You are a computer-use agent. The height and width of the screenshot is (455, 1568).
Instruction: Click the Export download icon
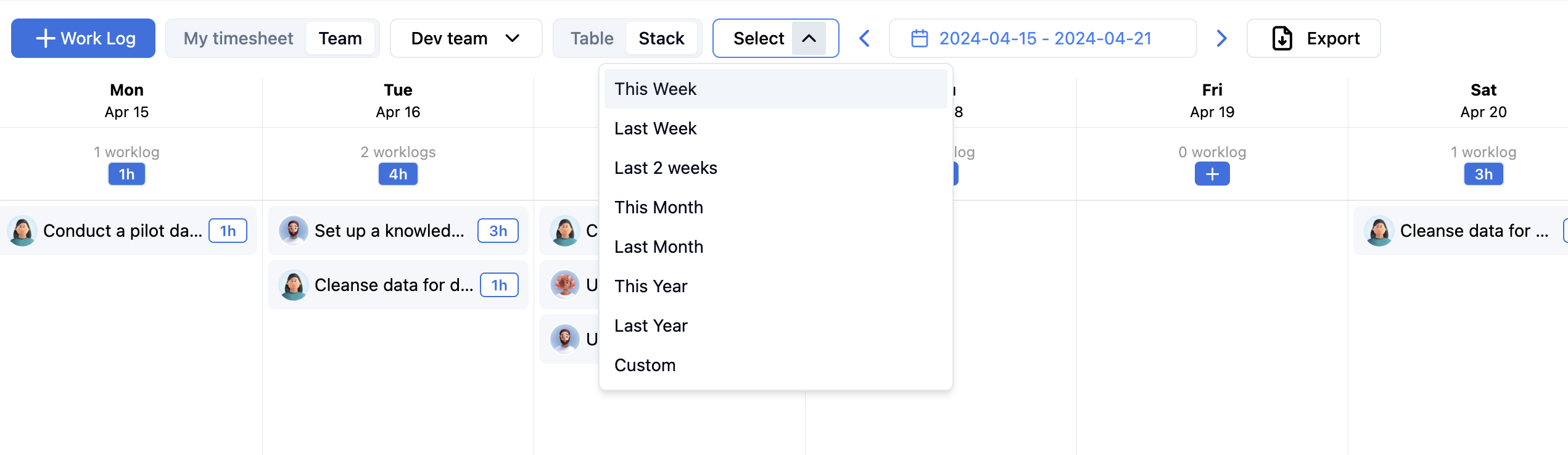click(1282, 38)
